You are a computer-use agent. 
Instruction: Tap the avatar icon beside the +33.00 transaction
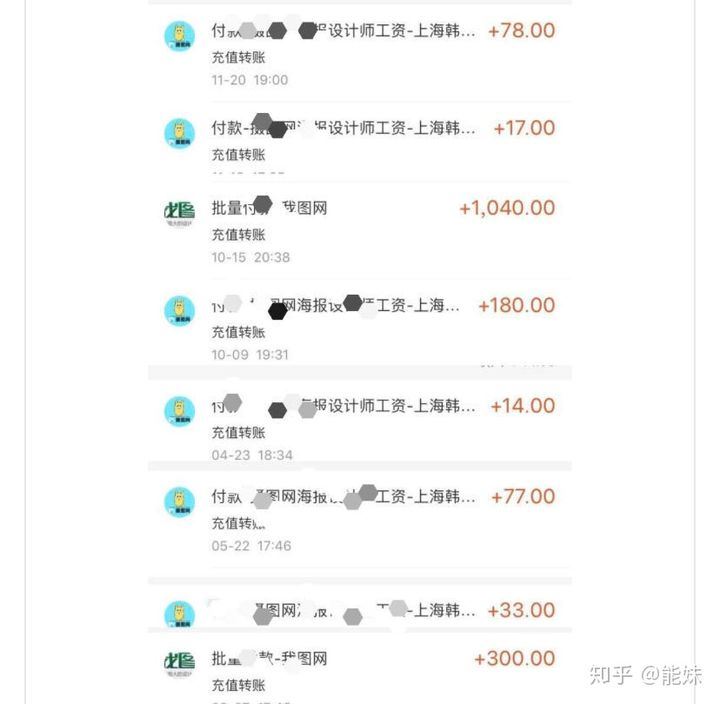(x=180, y=614)
